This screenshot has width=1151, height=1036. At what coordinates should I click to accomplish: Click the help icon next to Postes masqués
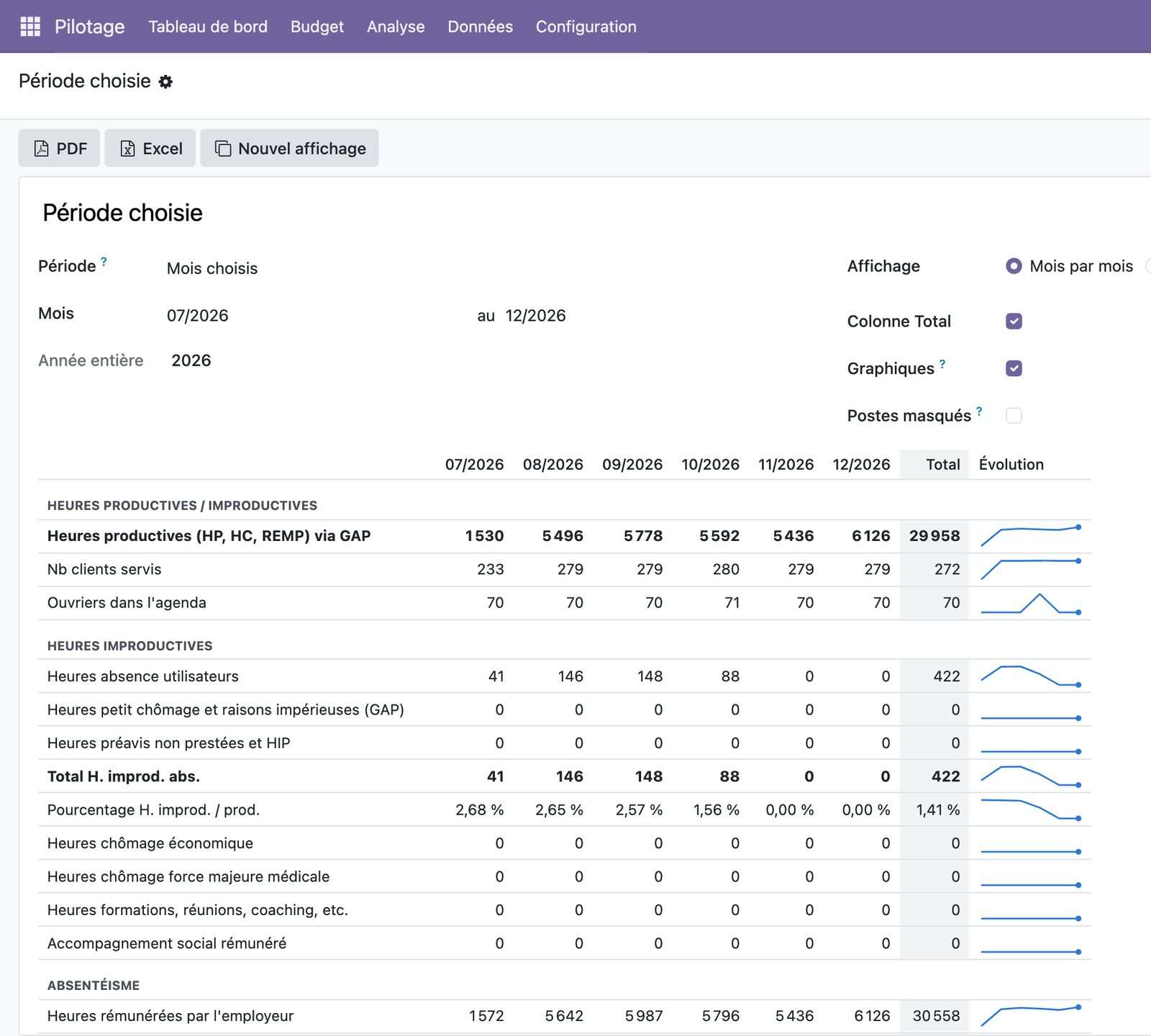[979, 412]
